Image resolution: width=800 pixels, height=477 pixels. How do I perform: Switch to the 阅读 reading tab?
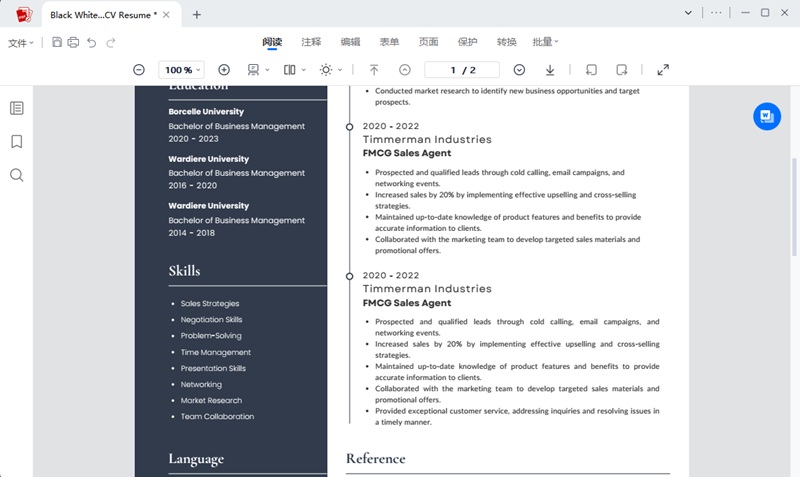pyautogui.click(x=272, y=42)
